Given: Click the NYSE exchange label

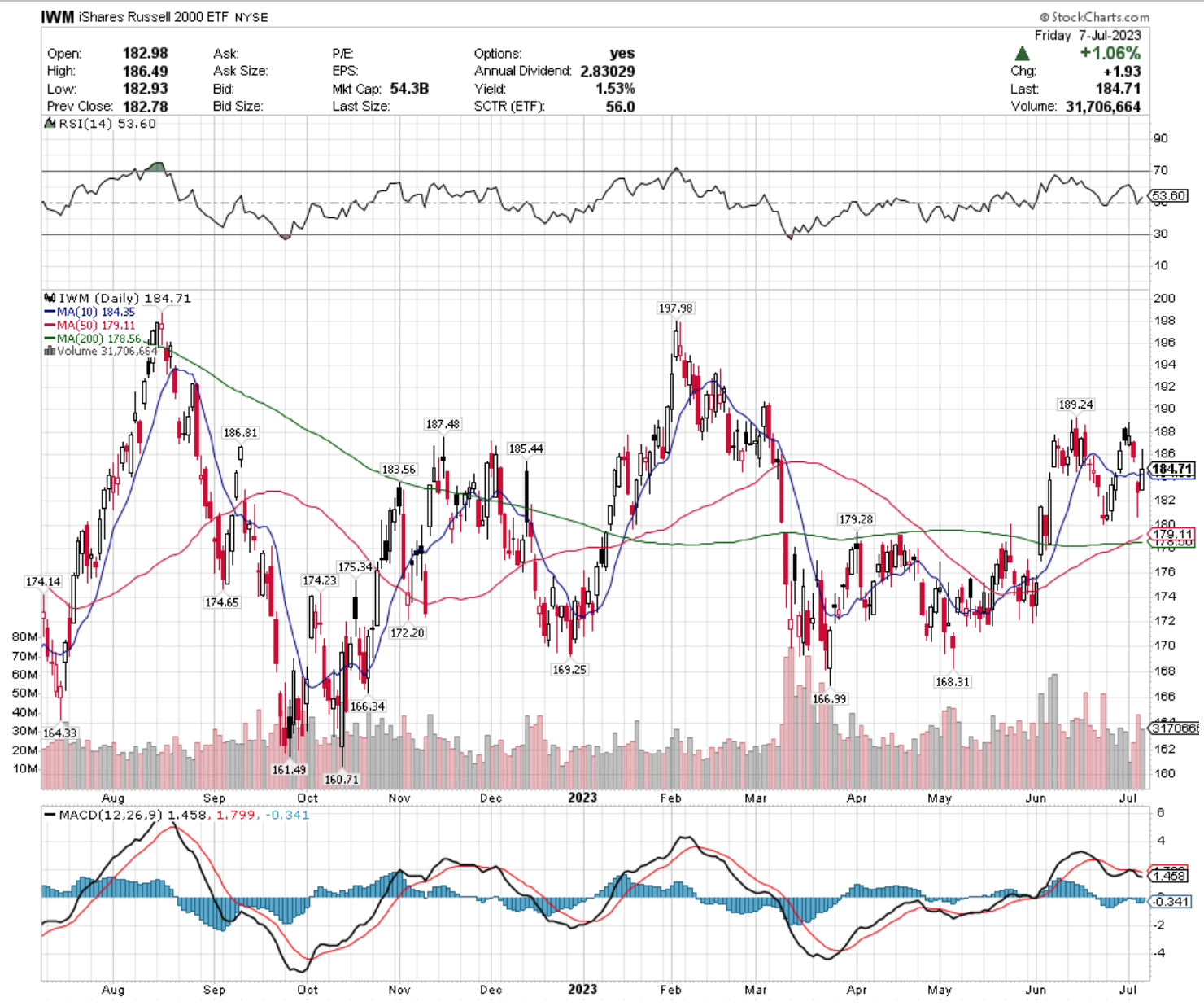Looking at the screenshot, I should pyautogui.click(x=251, y=17).
